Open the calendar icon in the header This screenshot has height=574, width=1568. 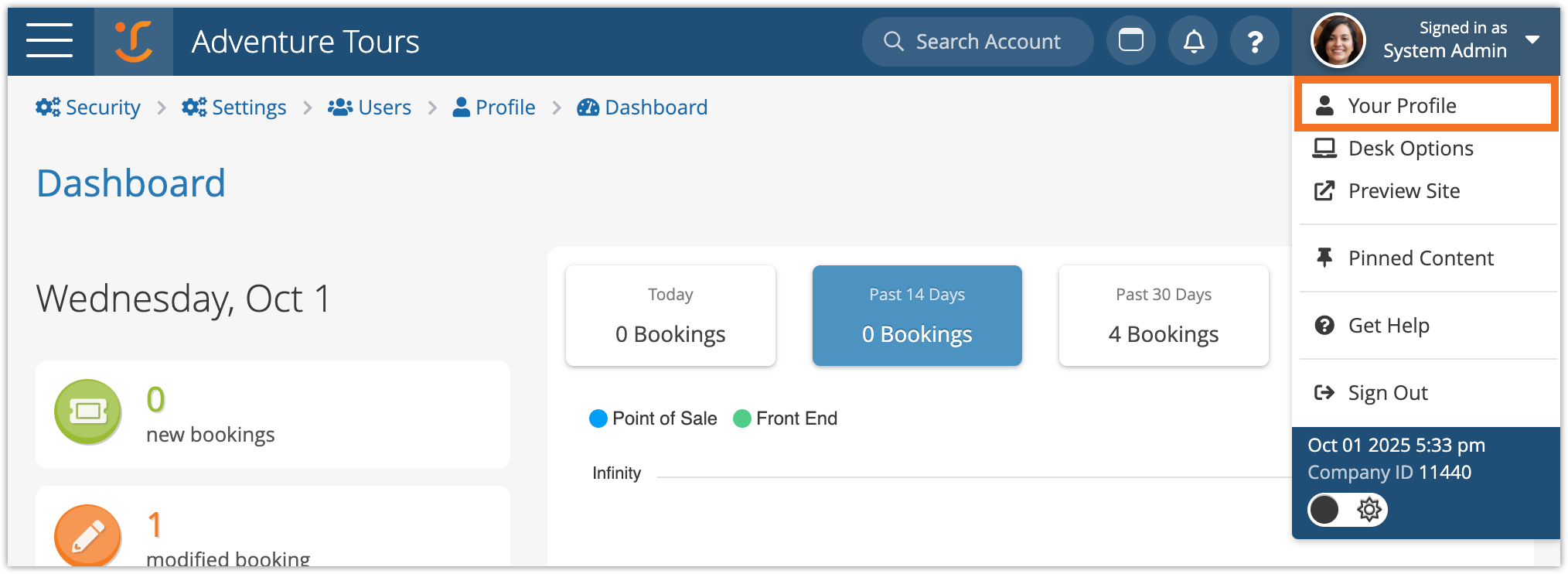point(1130,41)
